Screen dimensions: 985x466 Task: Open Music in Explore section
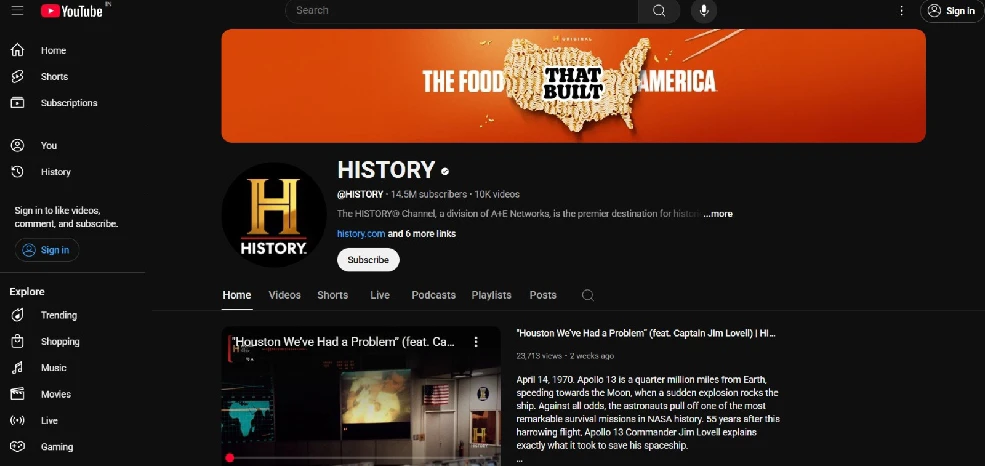pyautogui.click(x=53, y=368)
